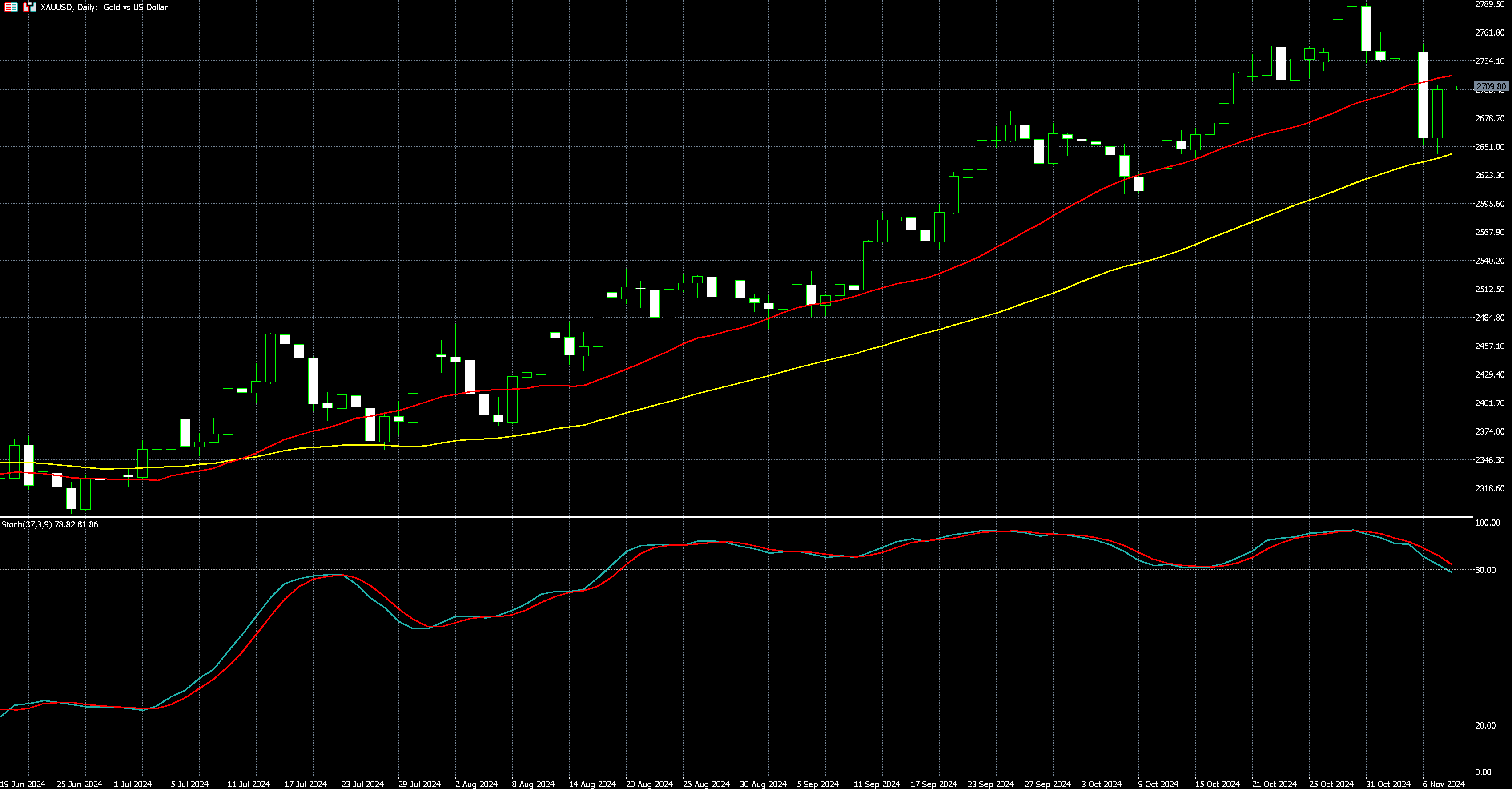
Task: Click the 2540.20 price scale label
Action: click(1490, 261)
